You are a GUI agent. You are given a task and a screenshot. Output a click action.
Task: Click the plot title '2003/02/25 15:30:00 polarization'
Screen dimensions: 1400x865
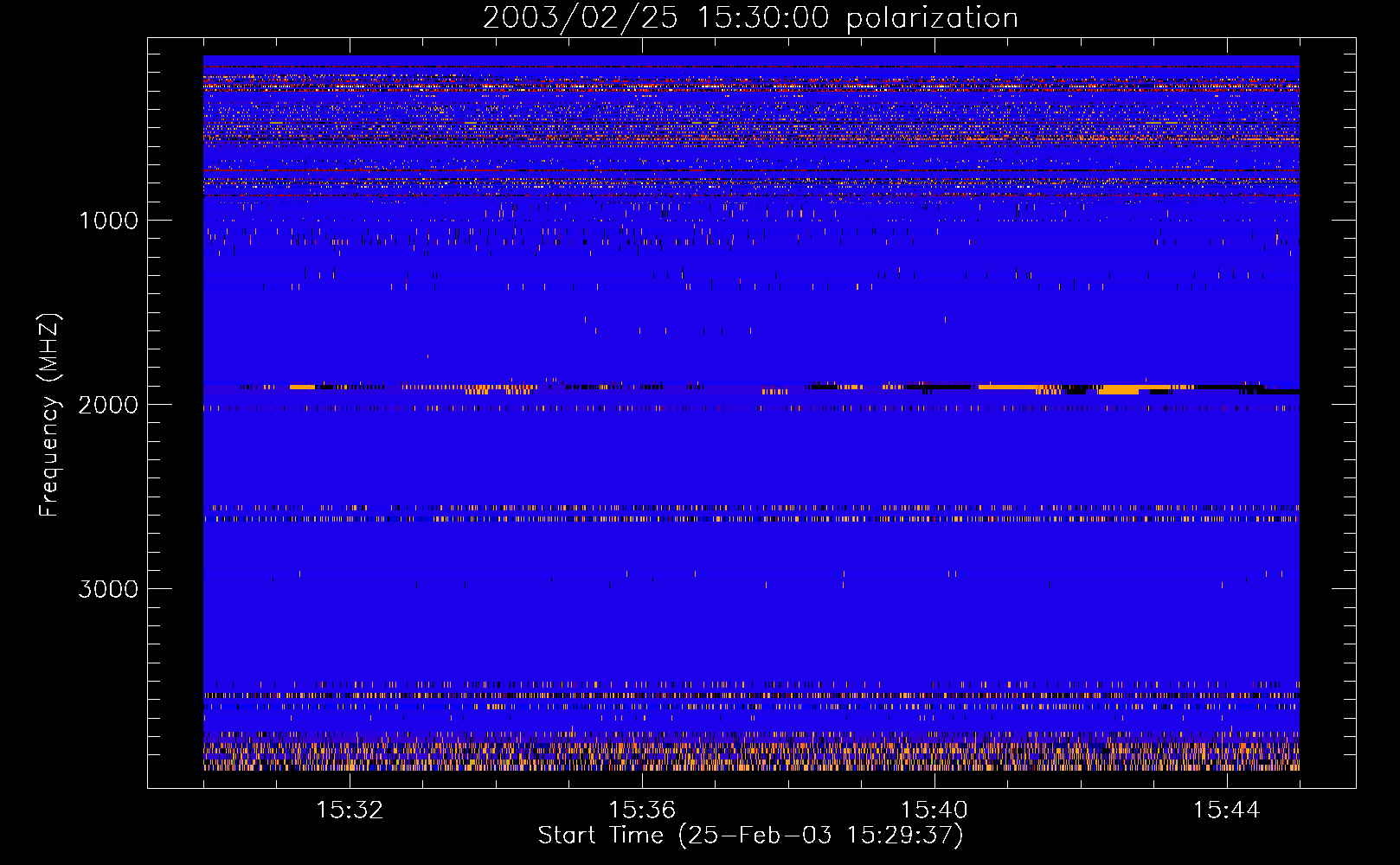pyautogui.click(x=750, y=18)
